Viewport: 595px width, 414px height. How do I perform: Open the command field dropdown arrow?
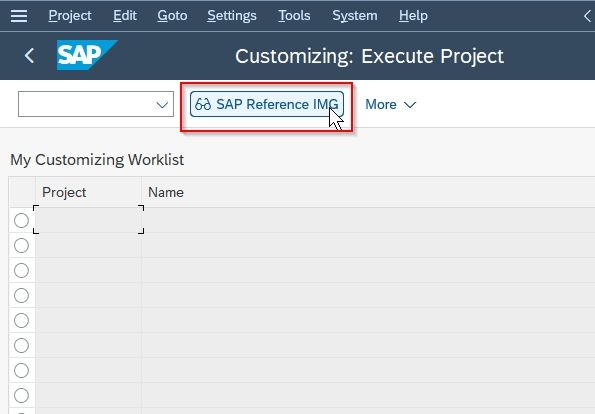tap(162, 104)
